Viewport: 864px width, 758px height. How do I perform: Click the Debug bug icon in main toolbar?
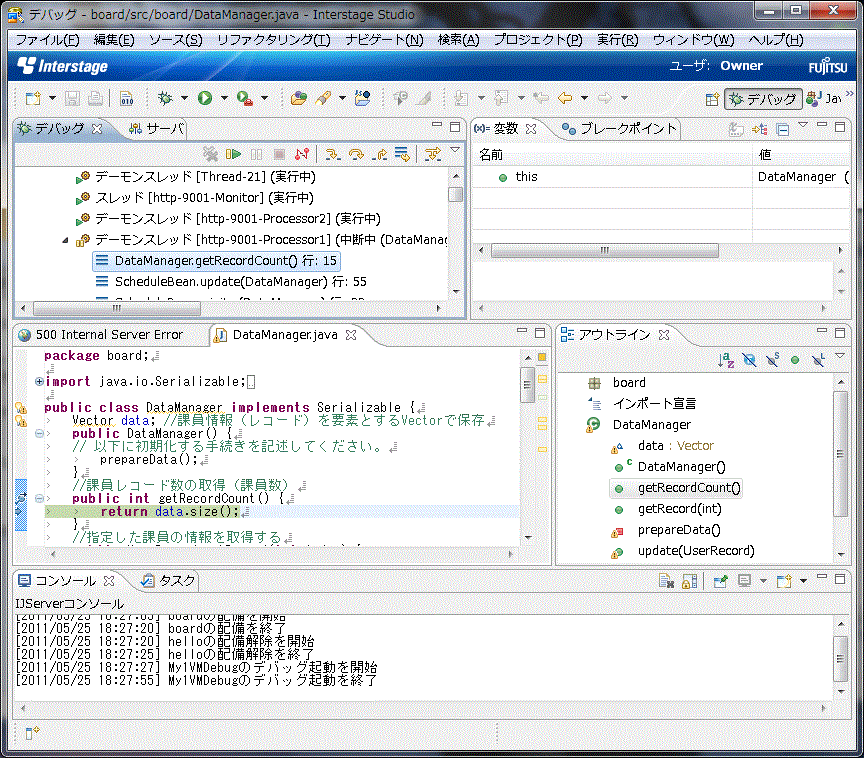[165, 98]
